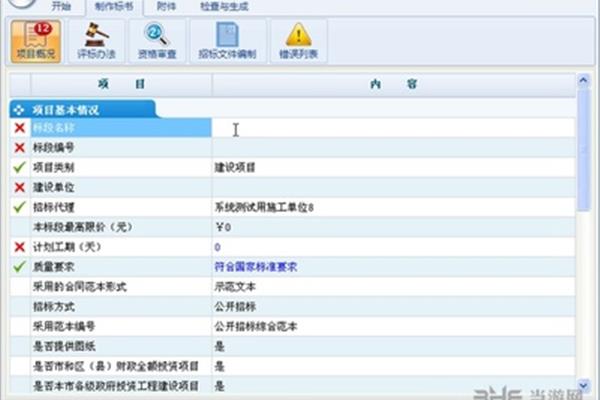The height and width of the screenshot is (400, 600).
Task: Select the 本标段最高限价（元） label
Action: point(83,227)
